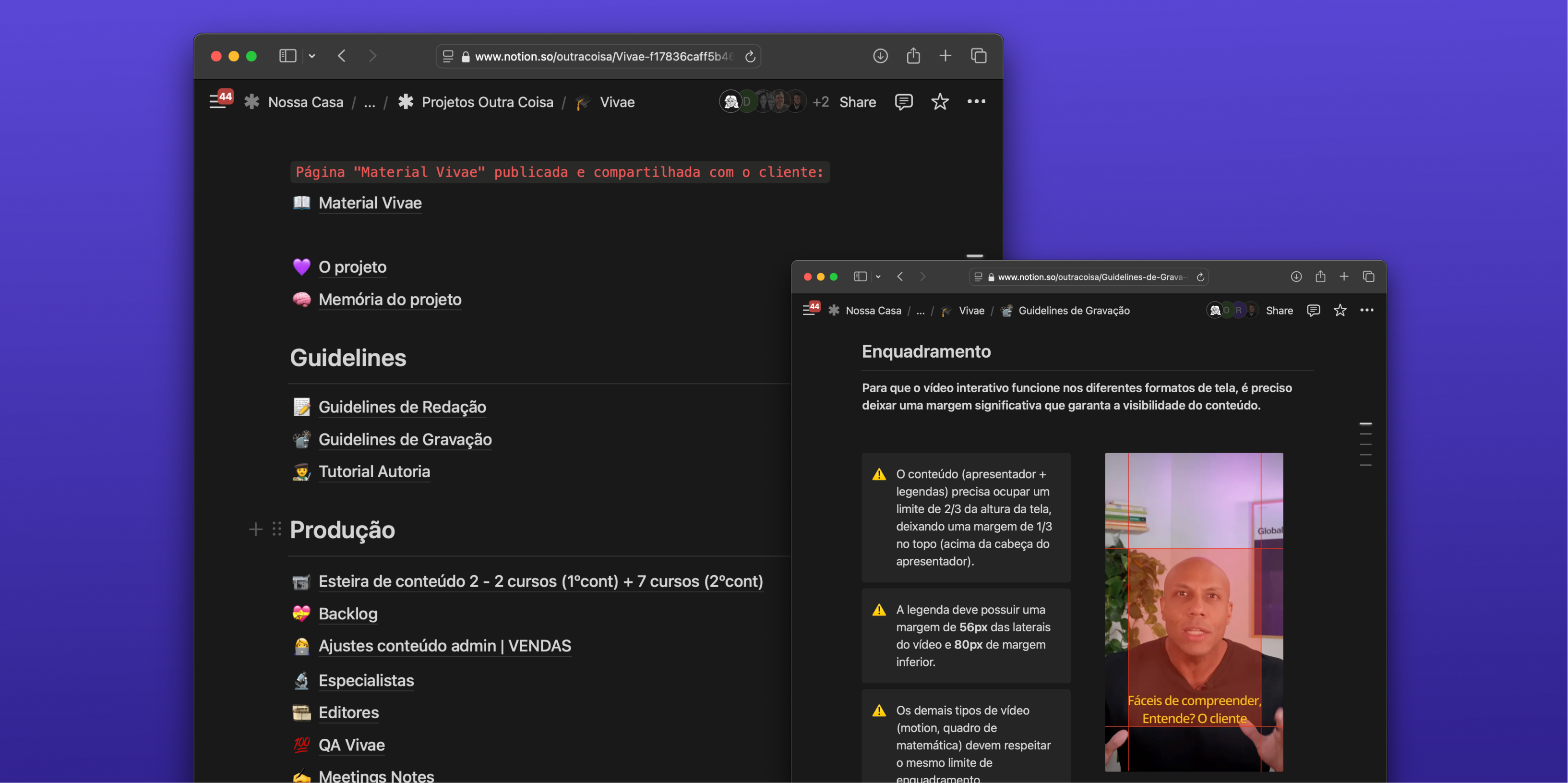This screenshot has width=1568, height=783.
Task: Expand collapsed breadcrumb ellipsis in Vivae window
Action: [x=370, y=102]
